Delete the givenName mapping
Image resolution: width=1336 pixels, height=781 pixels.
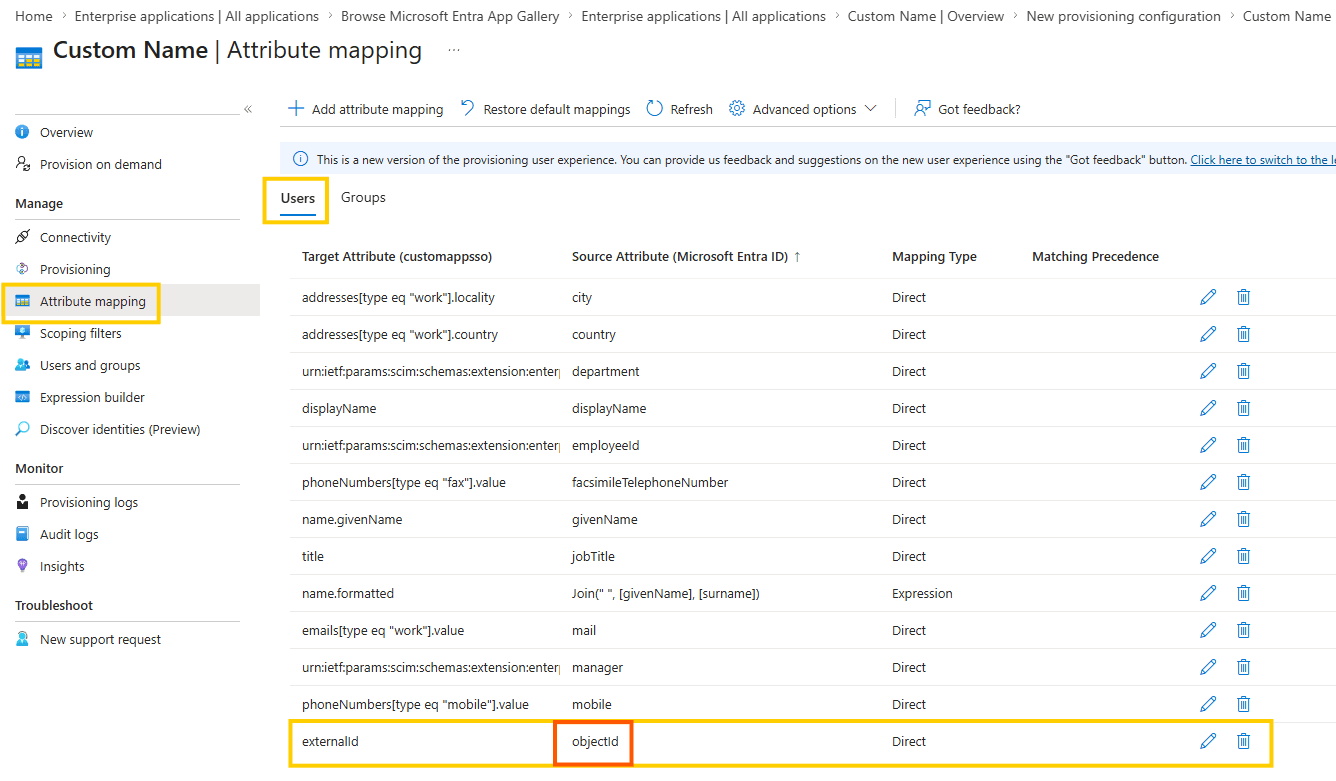[1243, 519]
